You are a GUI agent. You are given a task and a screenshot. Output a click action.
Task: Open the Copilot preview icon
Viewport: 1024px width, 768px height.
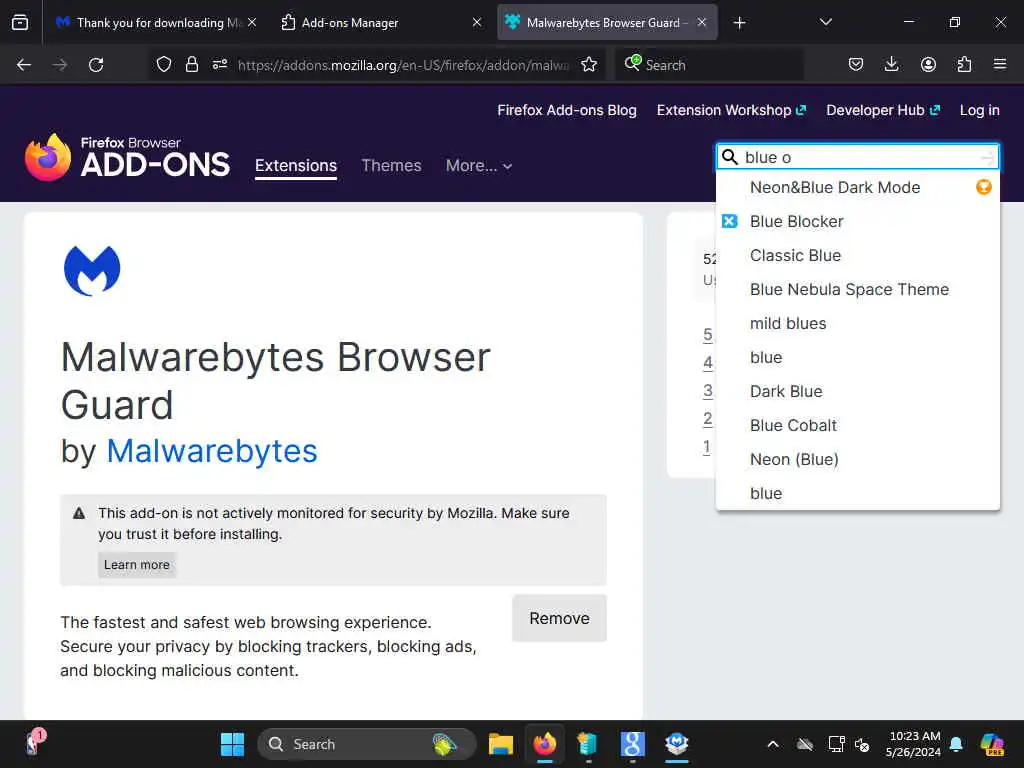(x=992, y=744)
